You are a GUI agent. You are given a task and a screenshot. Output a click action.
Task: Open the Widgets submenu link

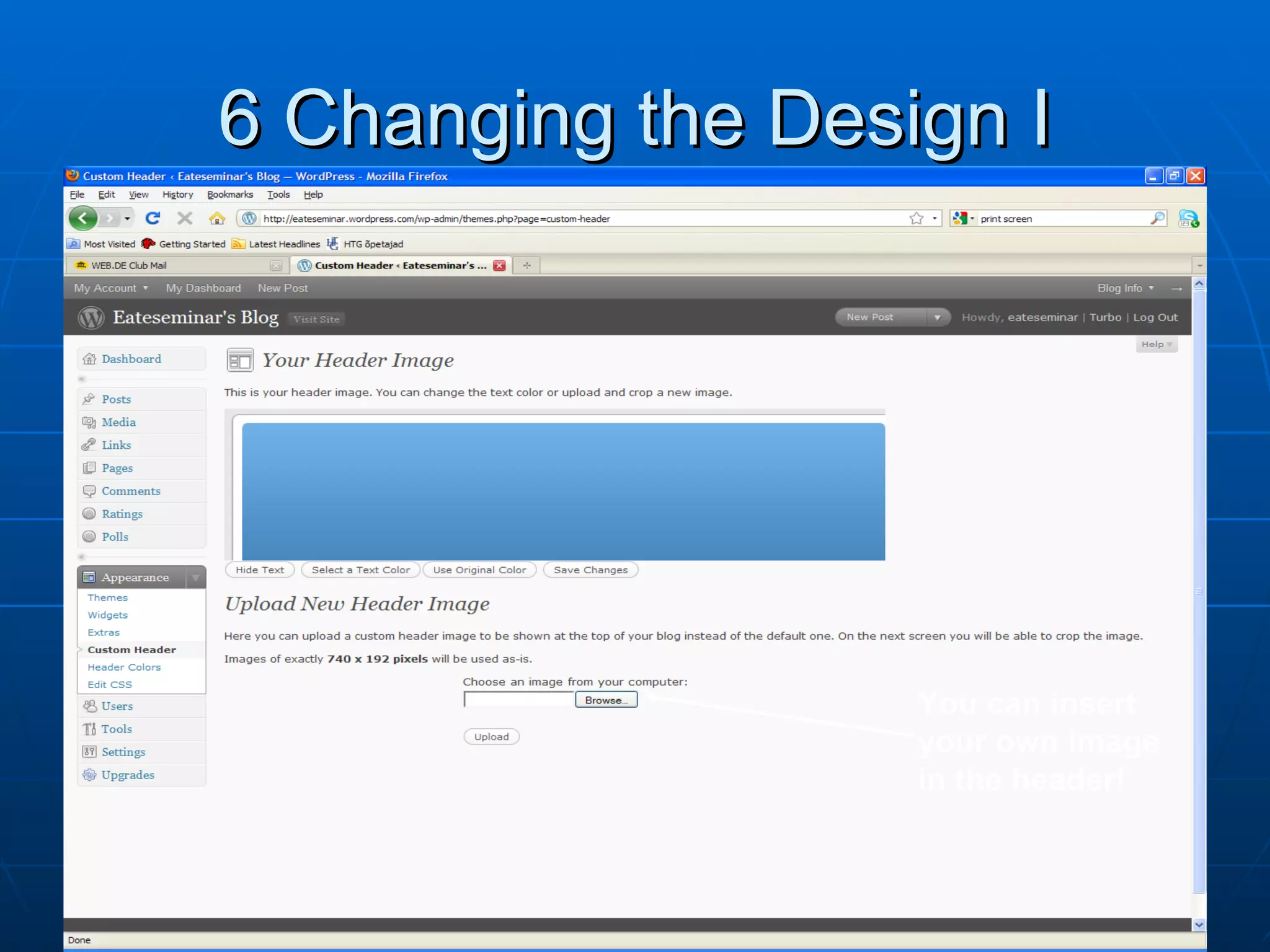pos(108,615)
